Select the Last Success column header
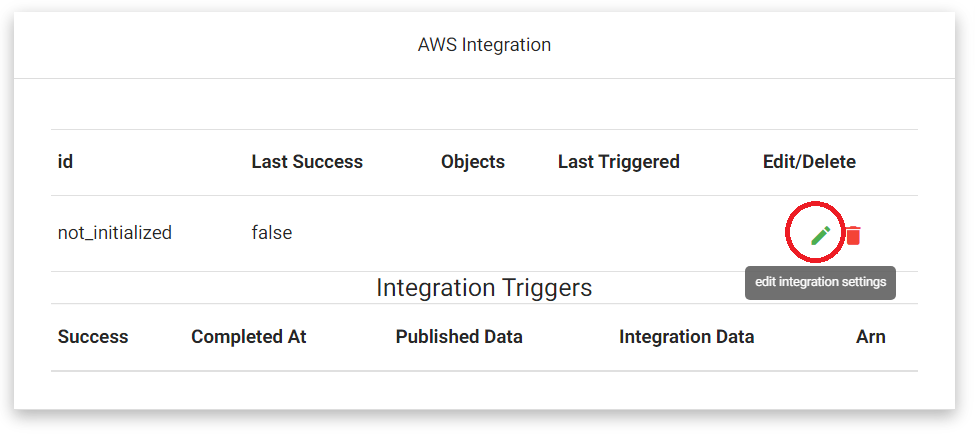 click(x=307, y=162)
